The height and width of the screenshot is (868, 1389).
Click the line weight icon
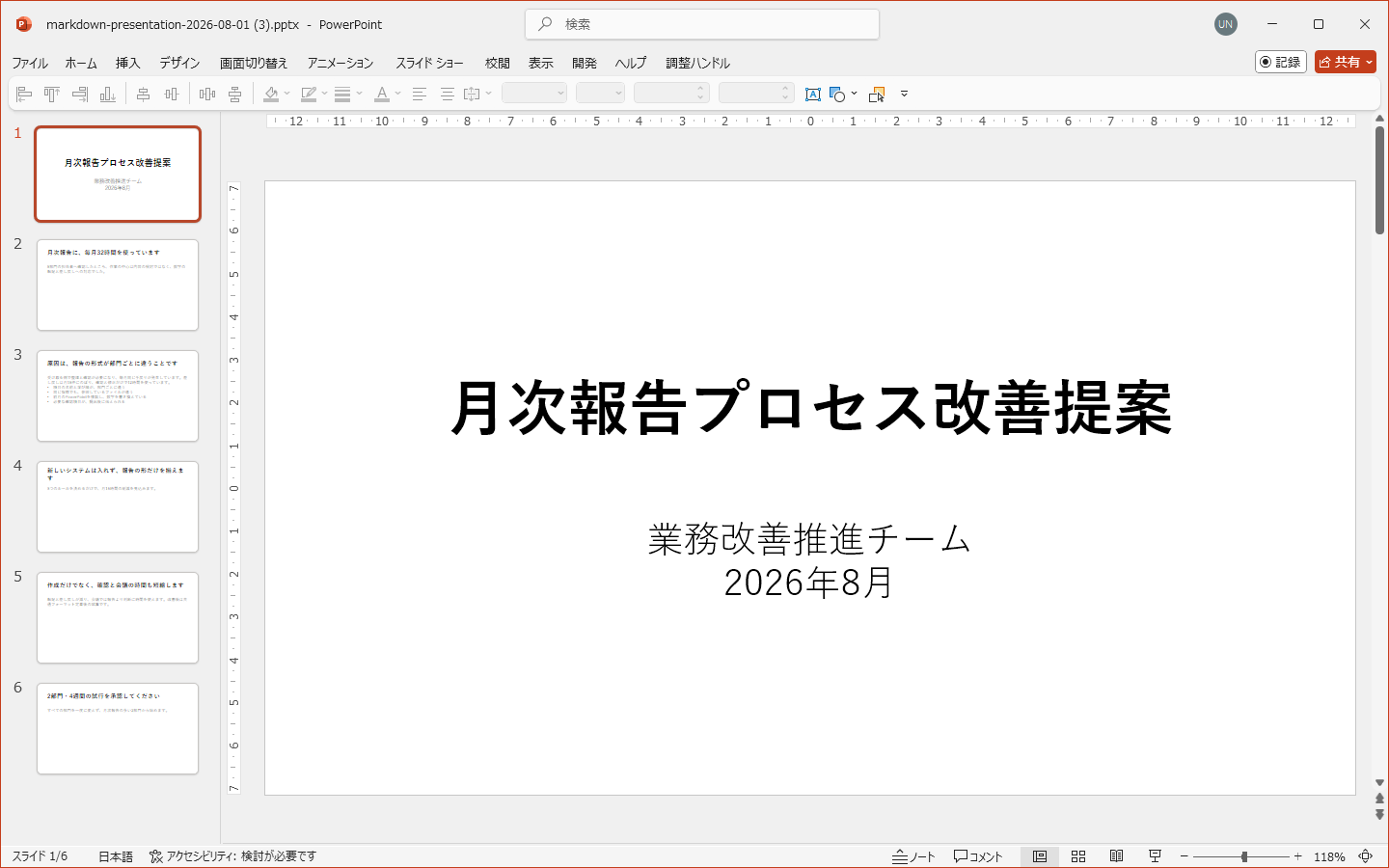[x=342, y=94]
